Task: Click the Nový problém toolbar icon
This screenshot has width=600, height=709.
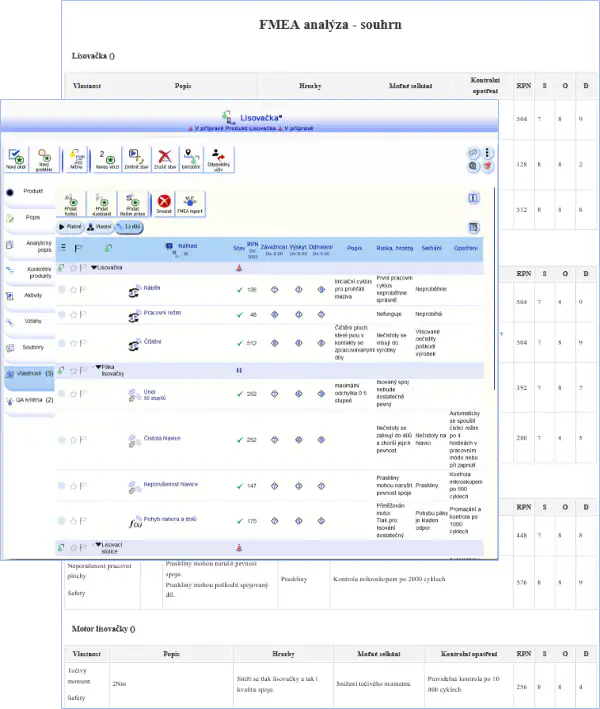Action: point(45,158)
